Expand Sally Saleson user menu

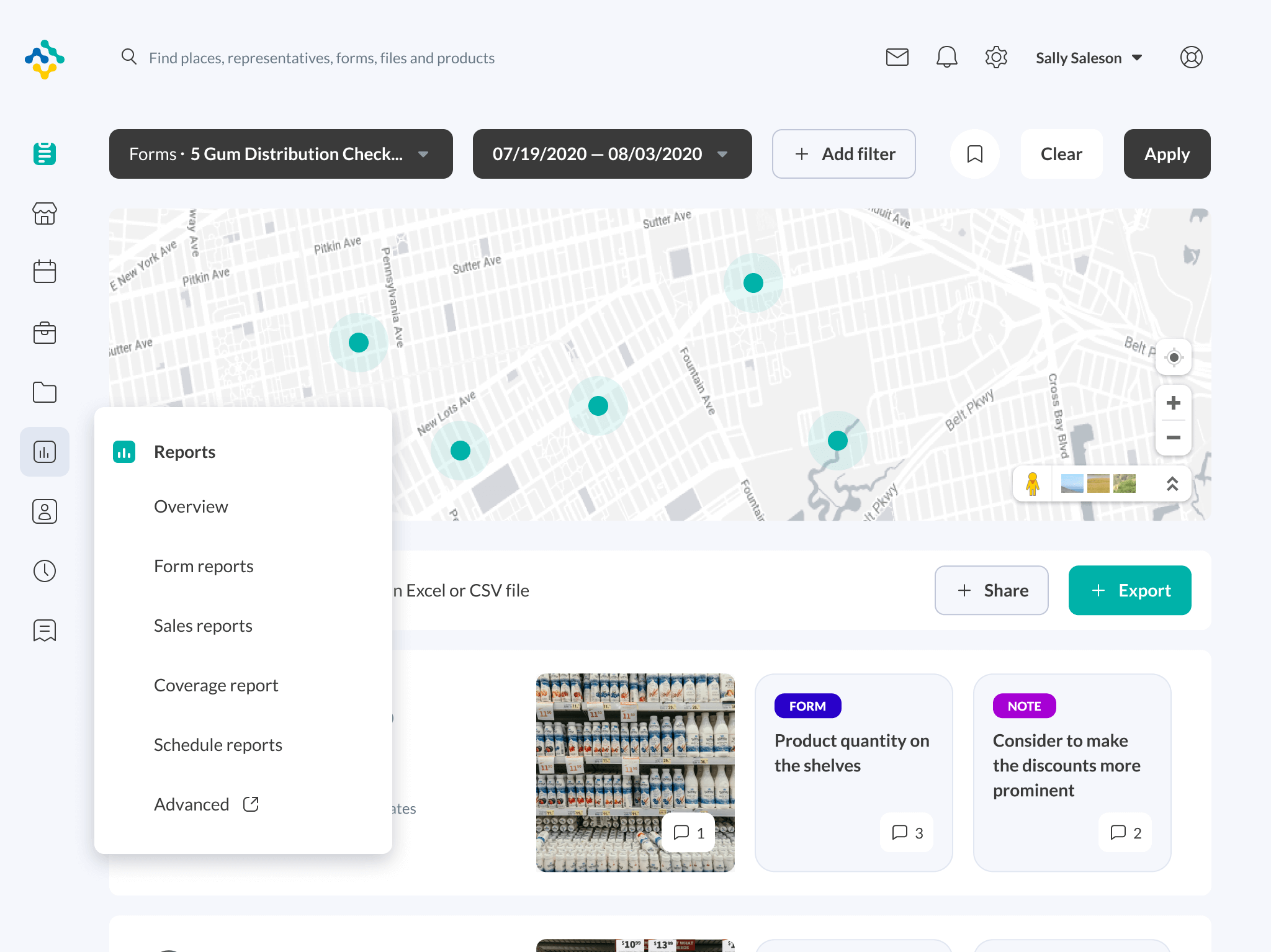point(1089,58)
